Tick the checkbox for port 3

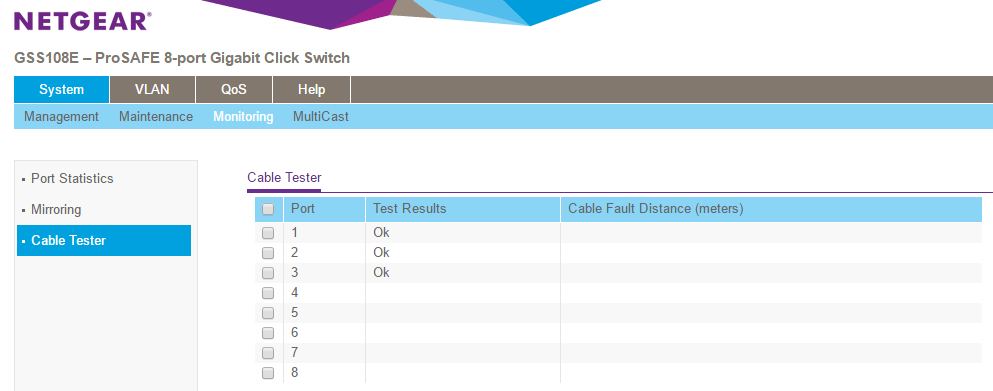pos(268,272)
